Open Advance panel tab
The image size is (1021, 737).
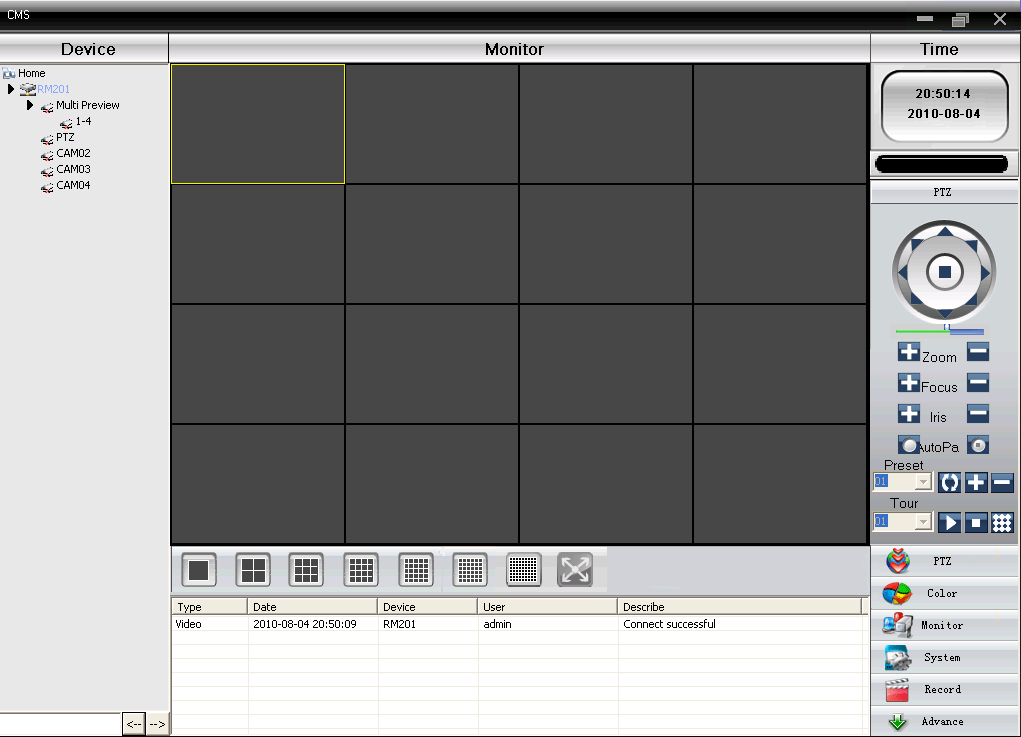click(945, 721)
